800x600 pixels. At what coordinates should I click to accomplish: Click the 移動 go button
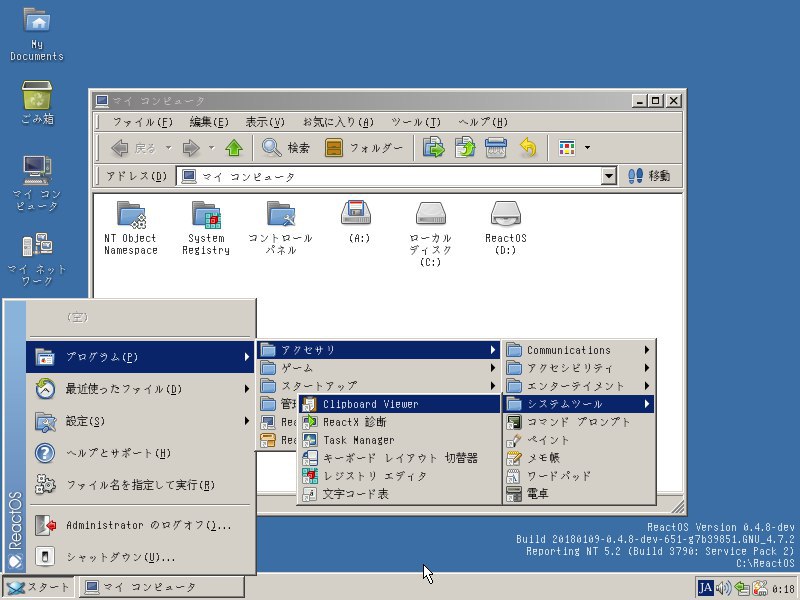click(649, 176)
